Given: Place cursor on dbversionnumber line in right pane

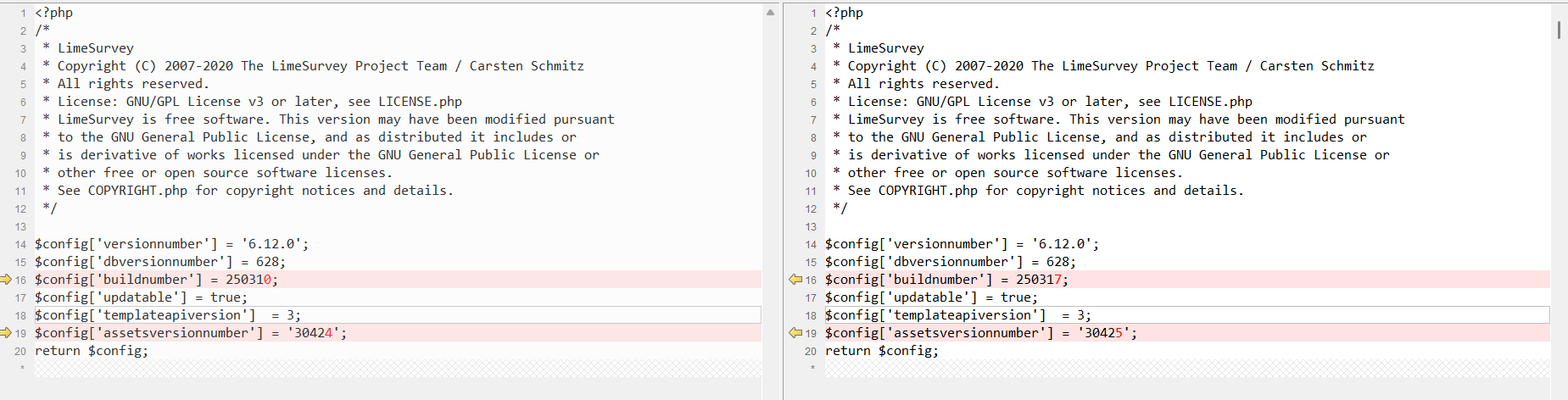Looking at the screenshot, I should click(950, 262).
